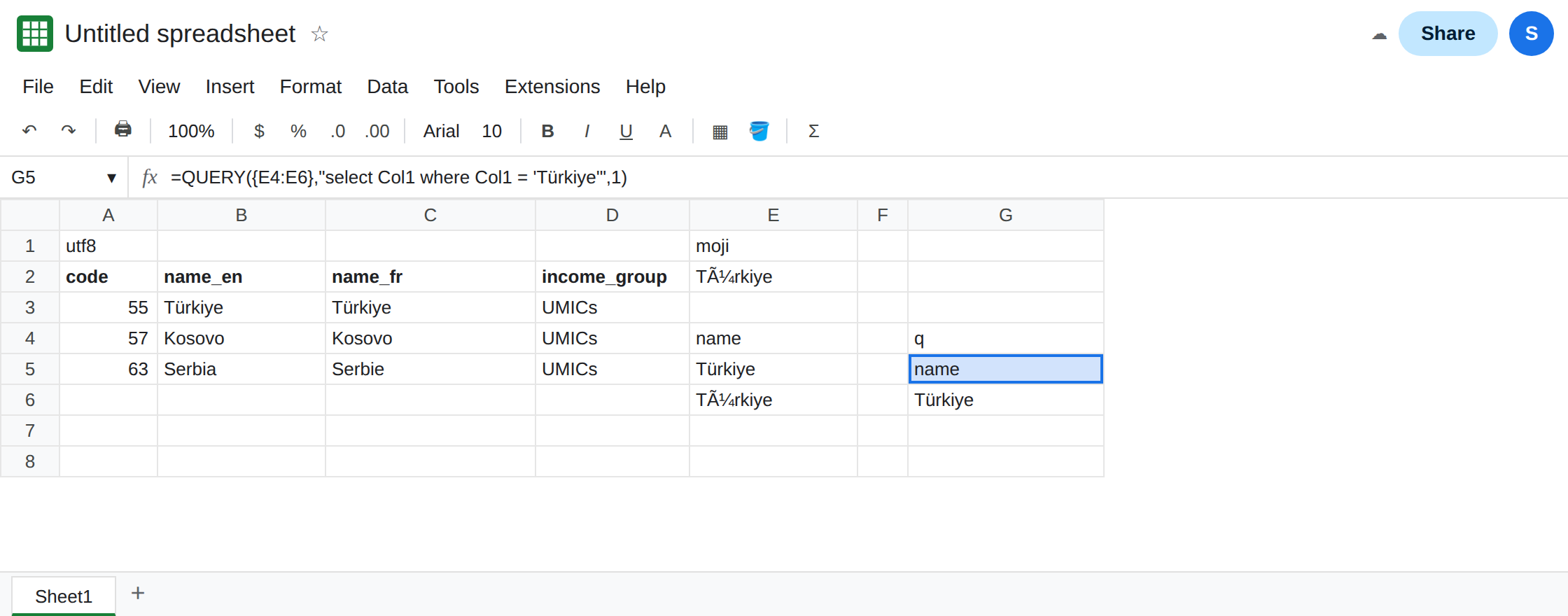
Task: Switch to the Sheet1 tab
Action: pyautogui.click(x=64, y=596)
